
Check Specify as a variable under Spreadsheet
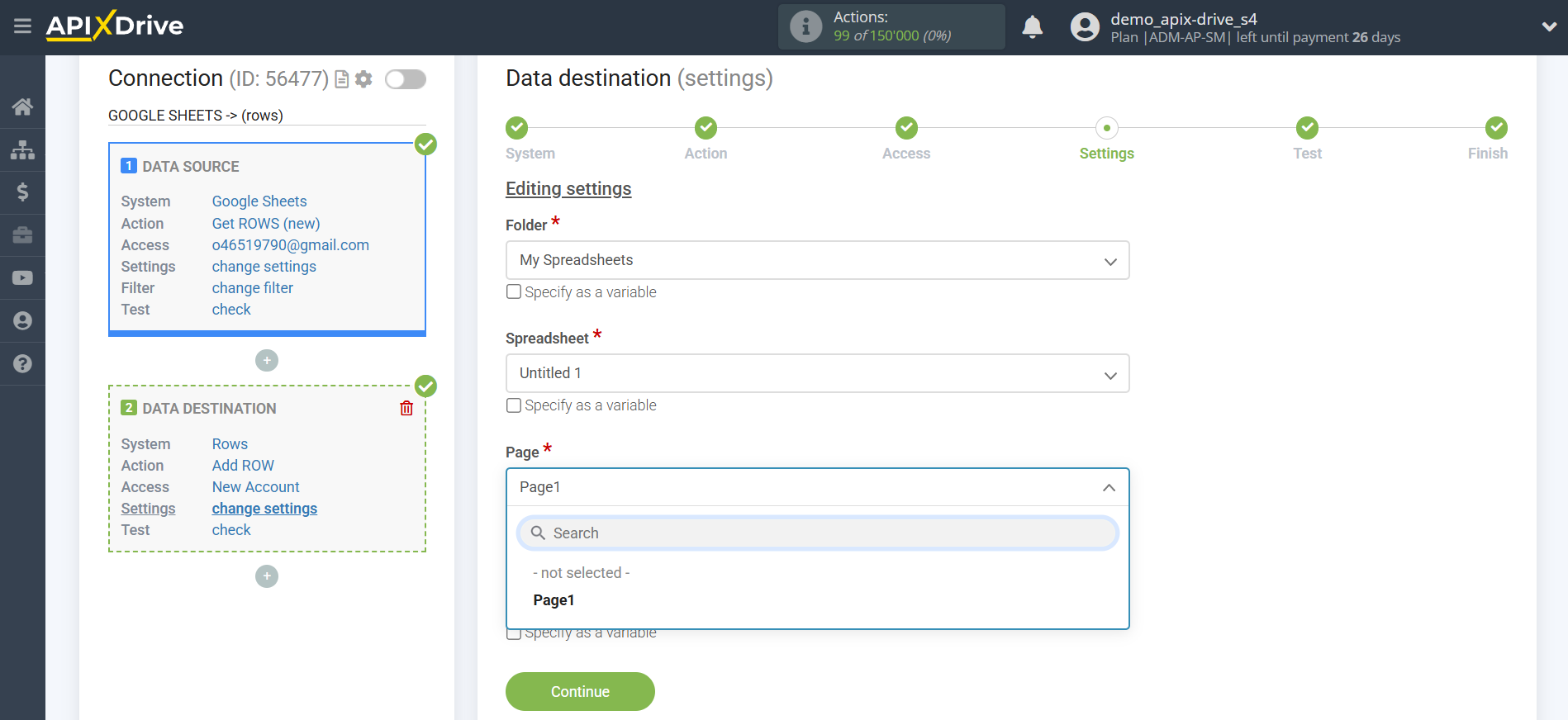point(514,405)
